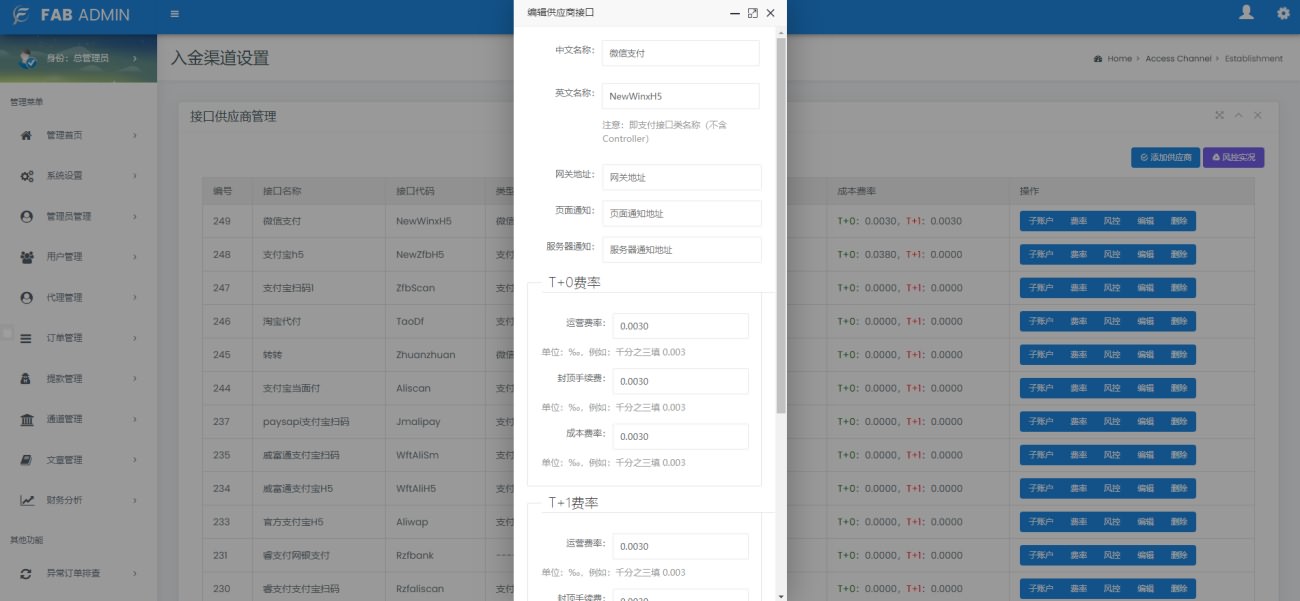
Task: Open the user profile icon in top bar
Action: [1246, 13]
